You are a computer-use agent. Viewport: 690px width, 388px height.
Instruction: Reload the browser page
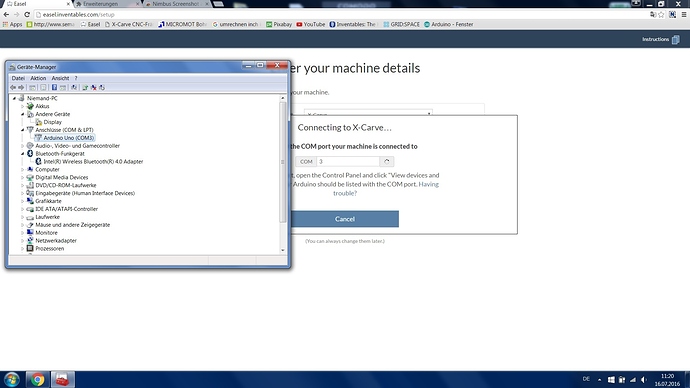tap(27, 15)
